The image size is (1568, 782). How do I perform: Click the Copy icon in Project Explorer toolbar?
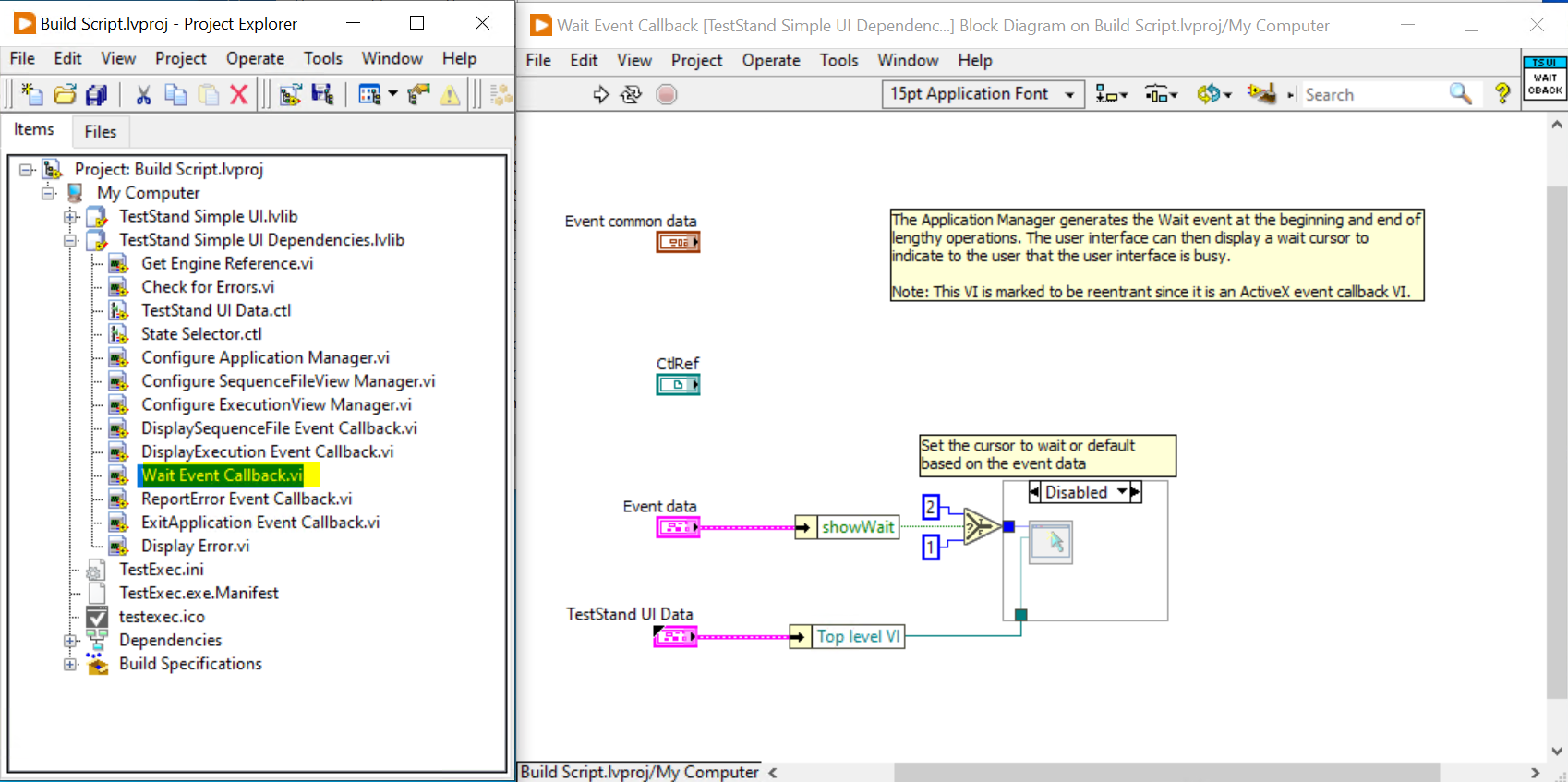click(x=175, y=94)
